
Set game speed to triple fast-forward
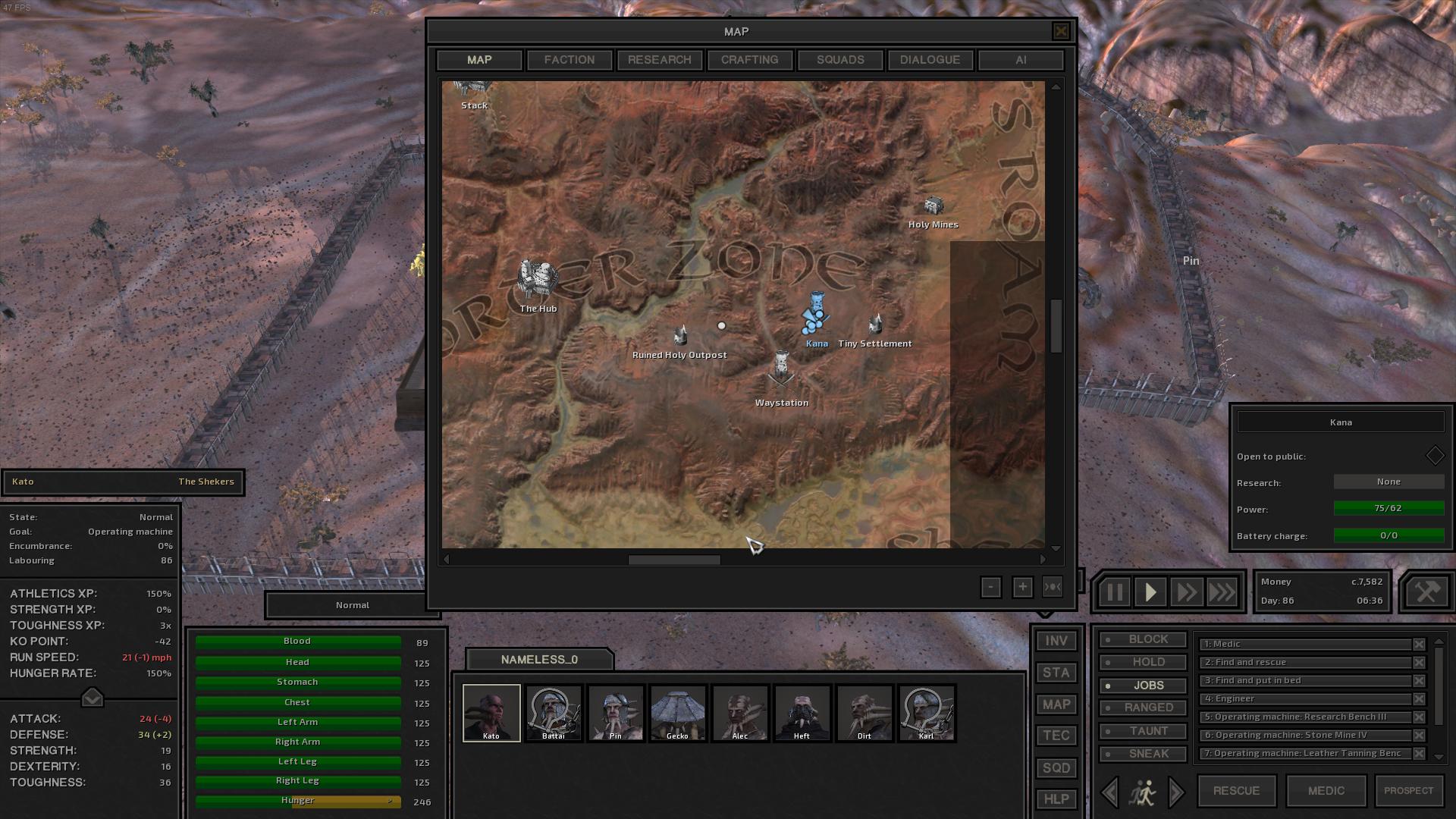(1222, 592)
